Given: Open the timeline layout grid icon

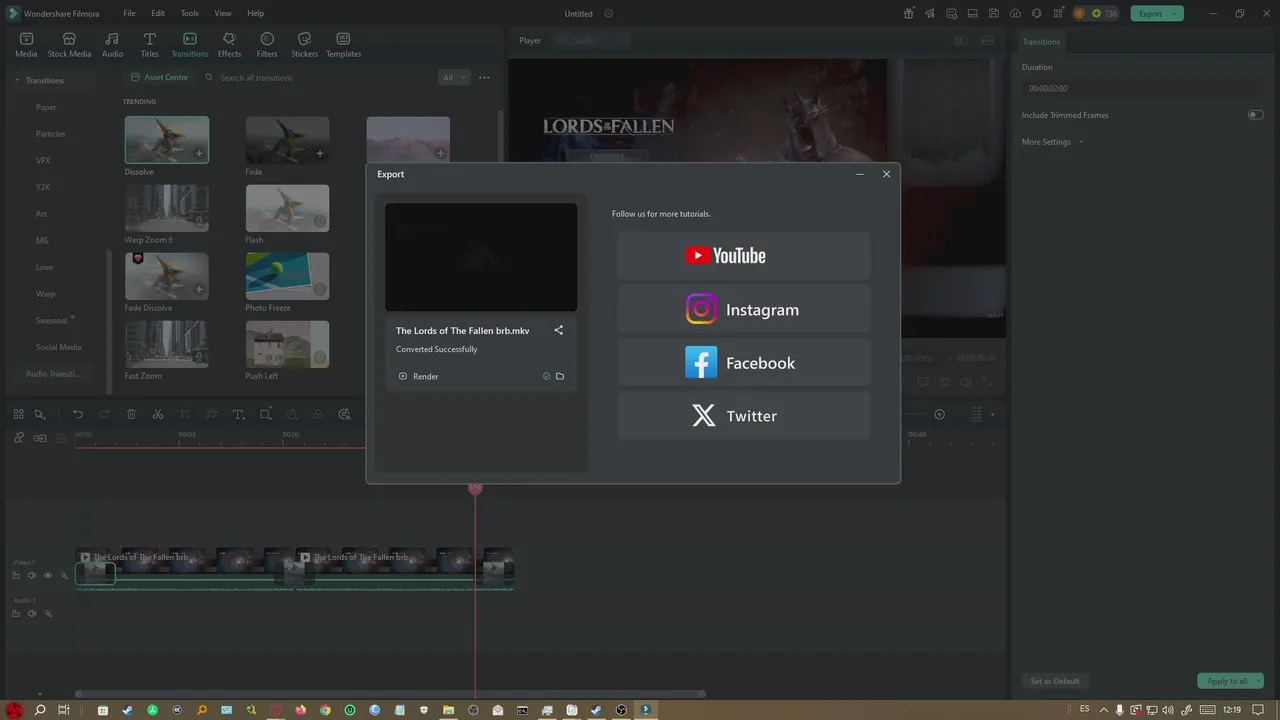Looking at the screenshot, I should click(18, 414).
